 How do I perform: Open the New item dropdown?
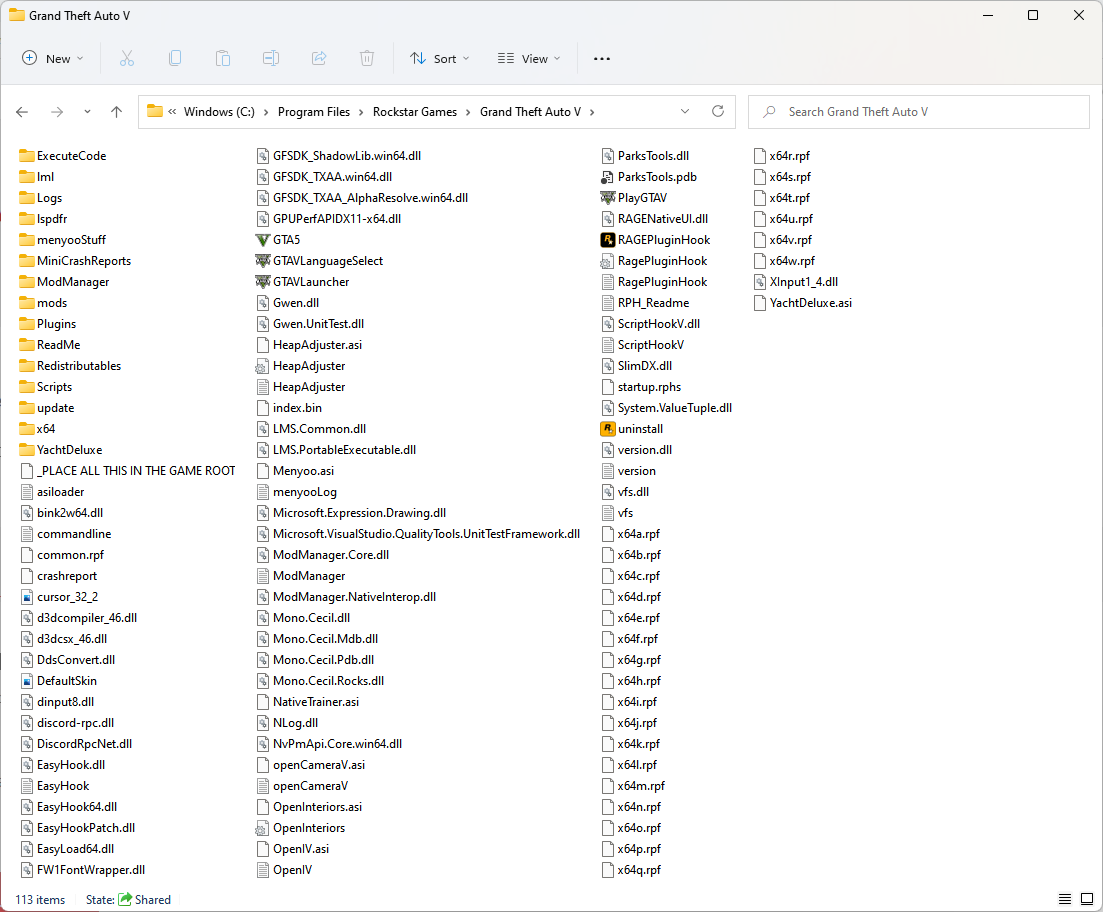click(53, 59)
